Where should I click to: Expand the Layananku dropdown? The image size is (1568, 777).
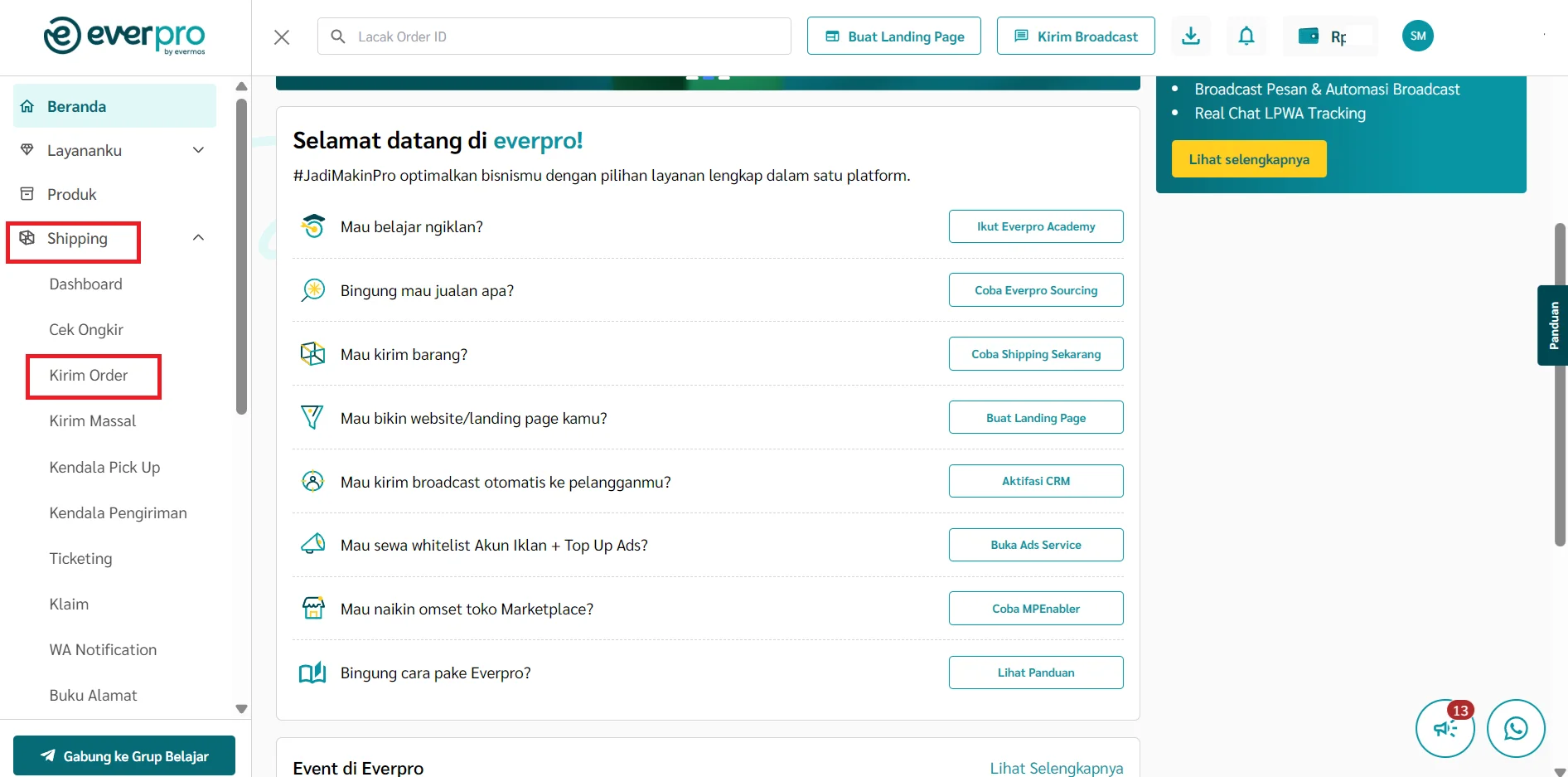tap(198, 150)
